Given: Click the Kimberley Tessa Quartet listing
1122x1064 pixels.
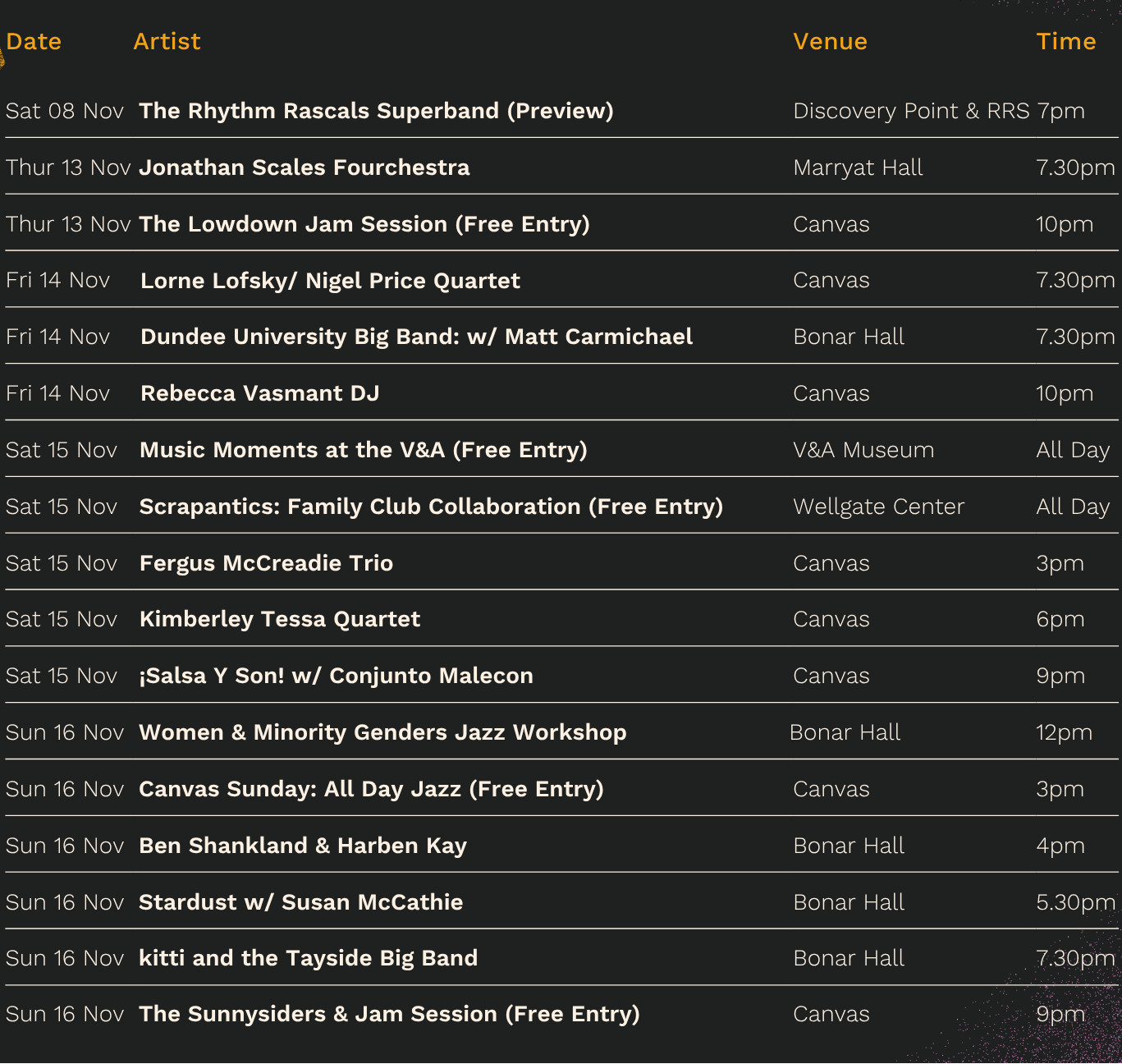Looking at the screenshot, I should click(280, 619).
